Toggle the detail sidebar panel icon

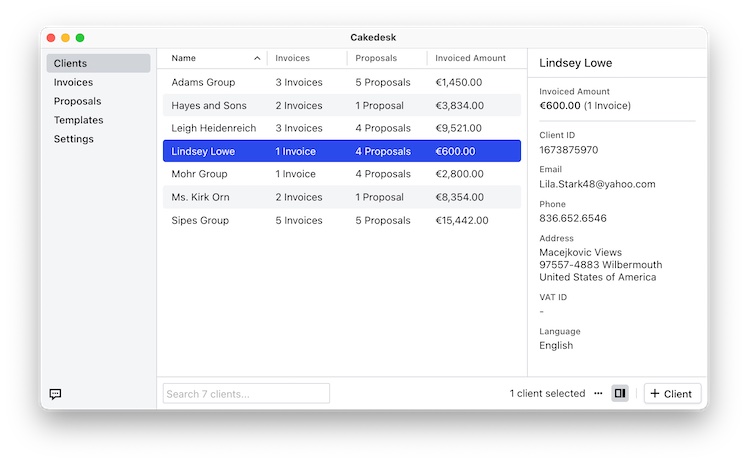(620, 394)
